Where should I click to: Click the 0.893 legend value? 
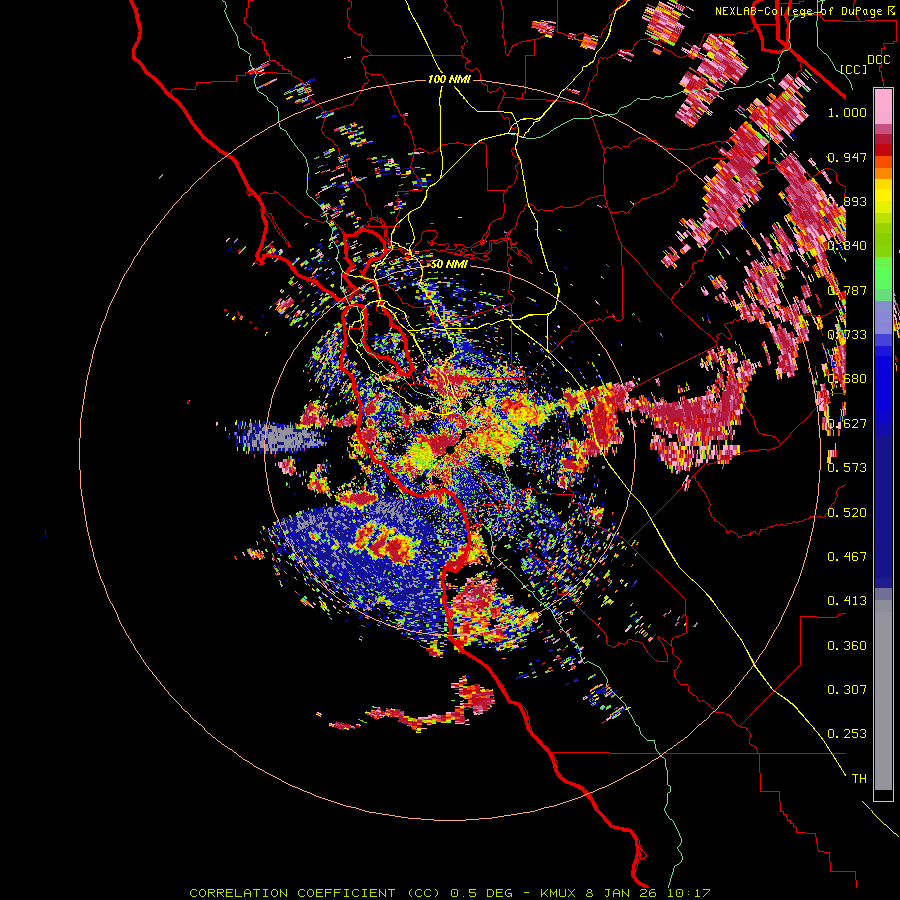tap(847, 201)
